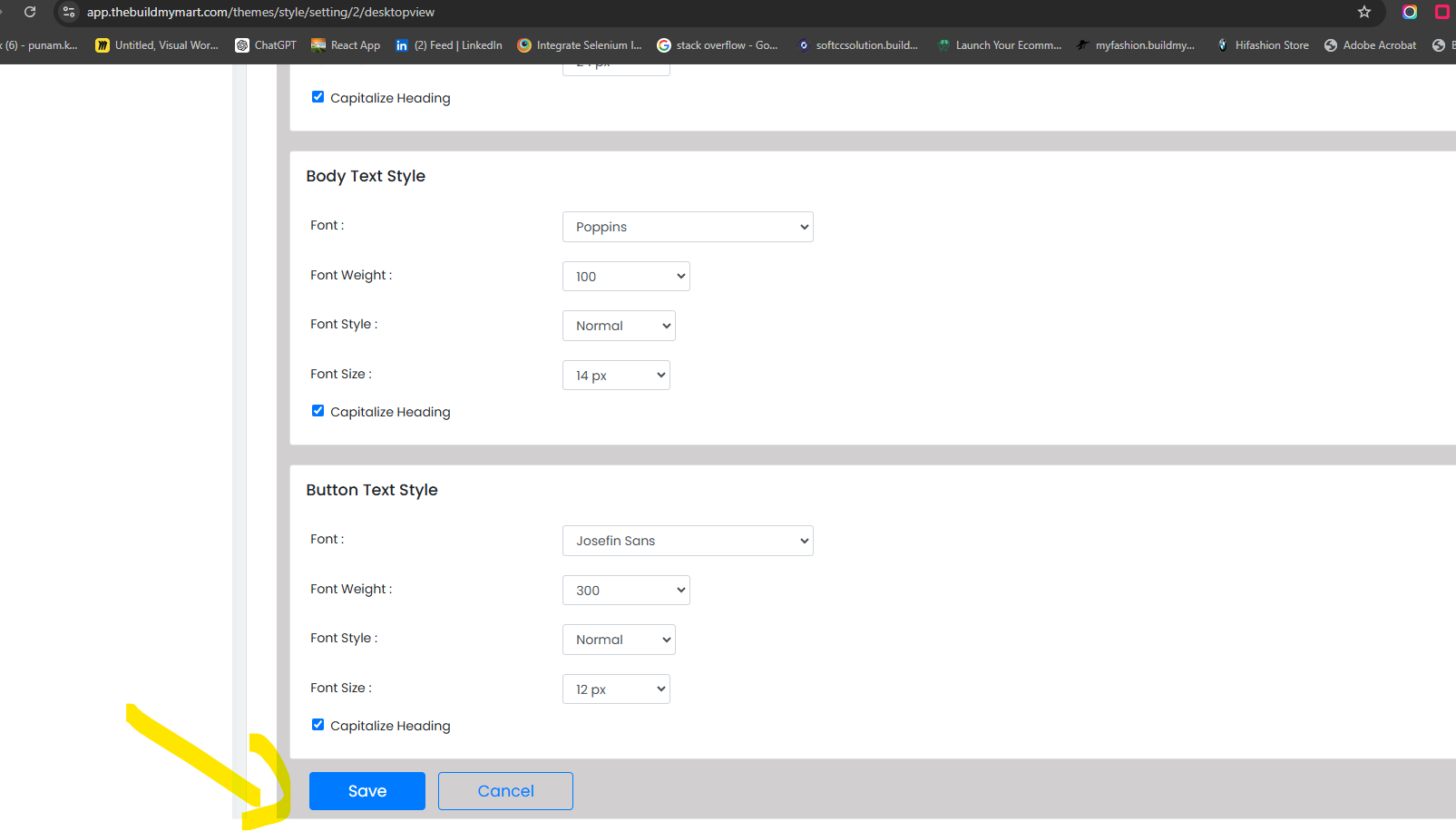The image size is (1456, 831).
Task: Toggle the Capitalize Heading checkbox above Body Text Style
Action: [318, 97]
